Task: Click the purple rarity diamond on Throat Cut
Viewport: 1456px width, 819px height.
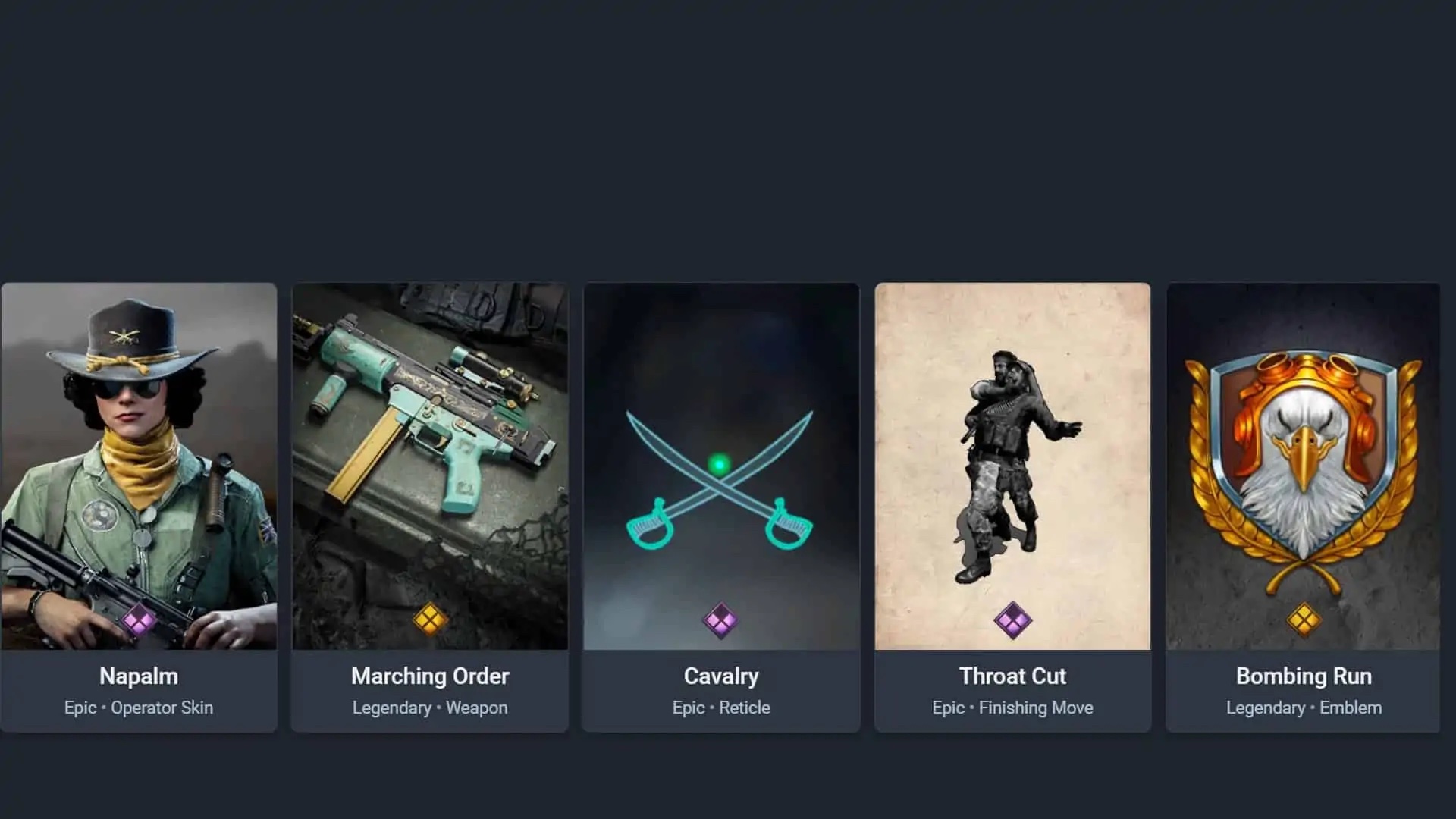Action: [x=1012, y=620]
